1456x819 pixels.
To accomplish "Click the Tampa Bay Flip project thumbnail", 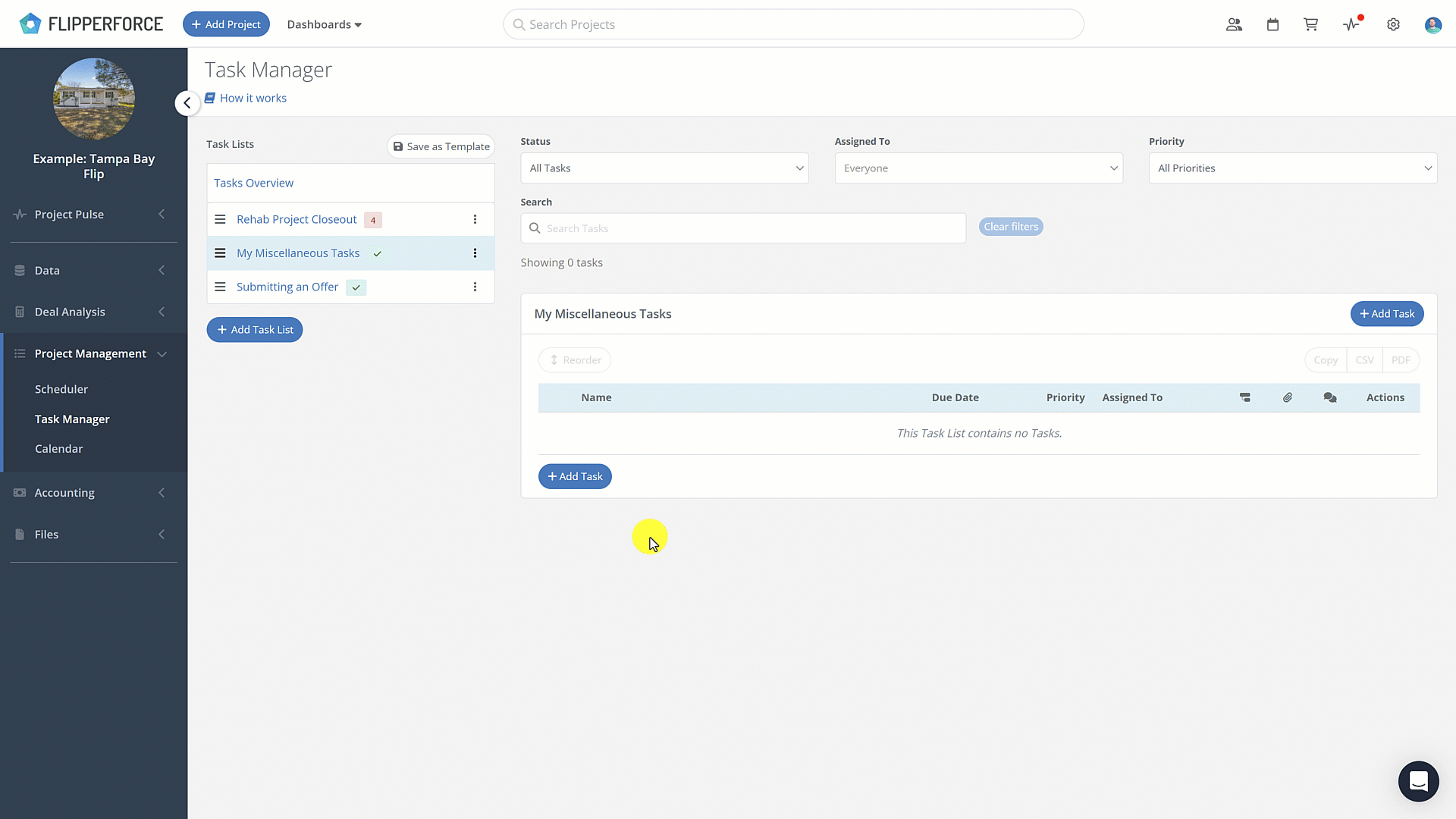I will (x=94, y=99).
